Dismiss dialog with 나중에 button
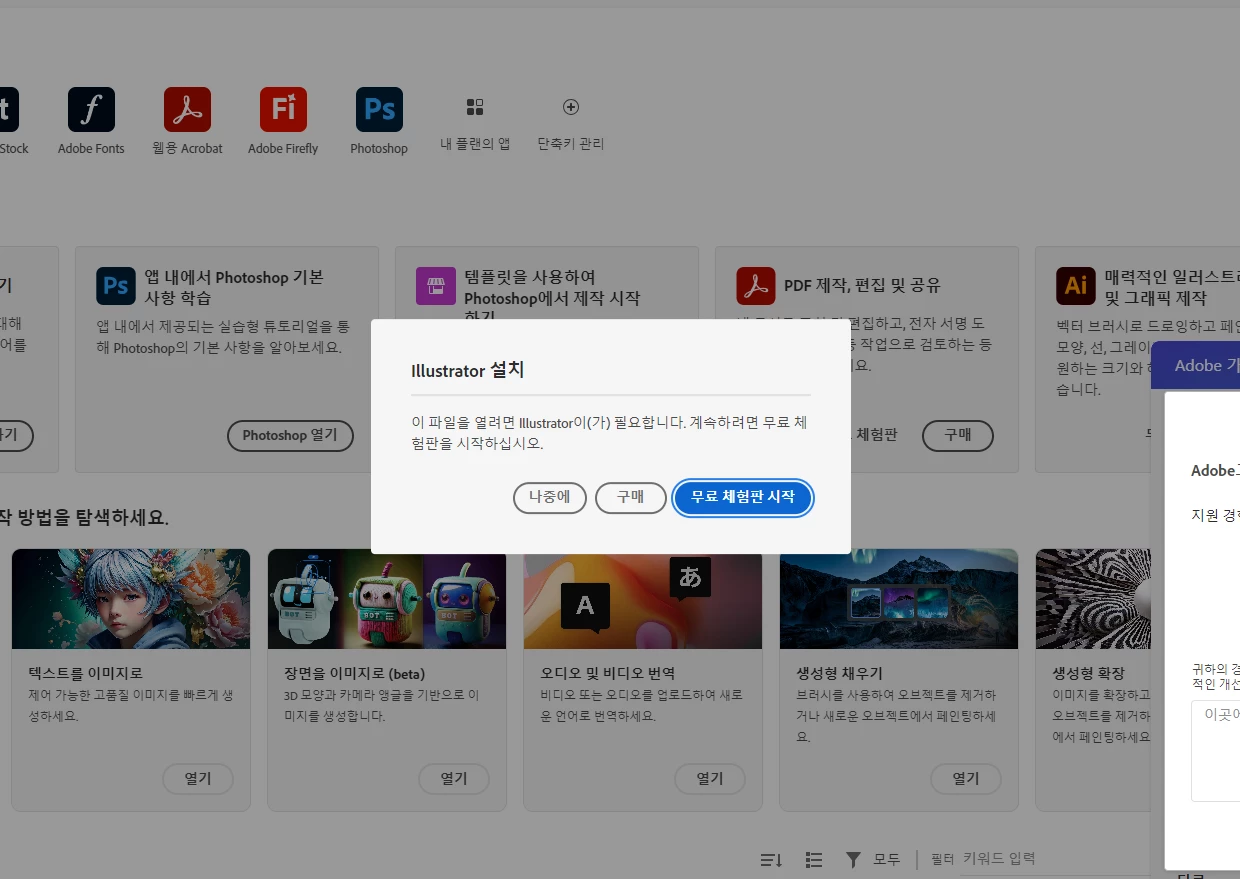The height and width of the screenshot is (879, 1240). tap(549, 497)
